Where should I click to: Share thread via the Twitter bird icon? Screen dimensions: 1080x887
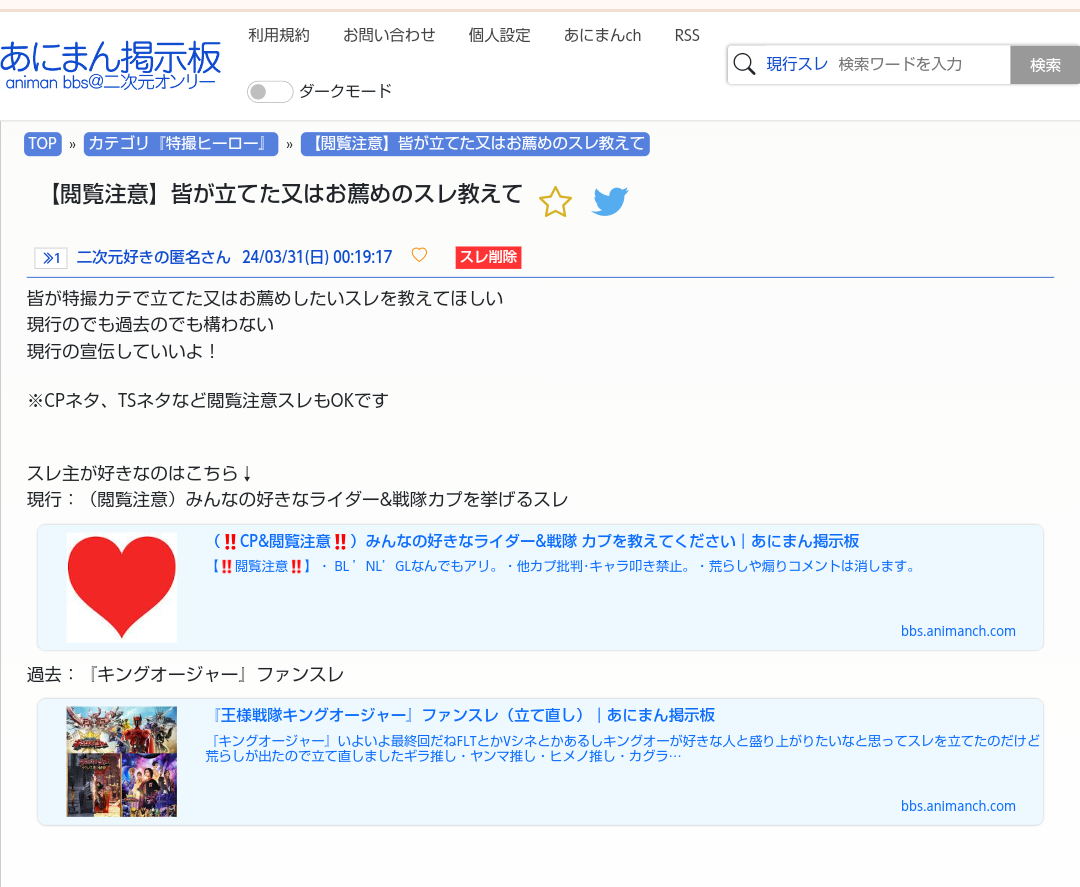pos(610,202)
